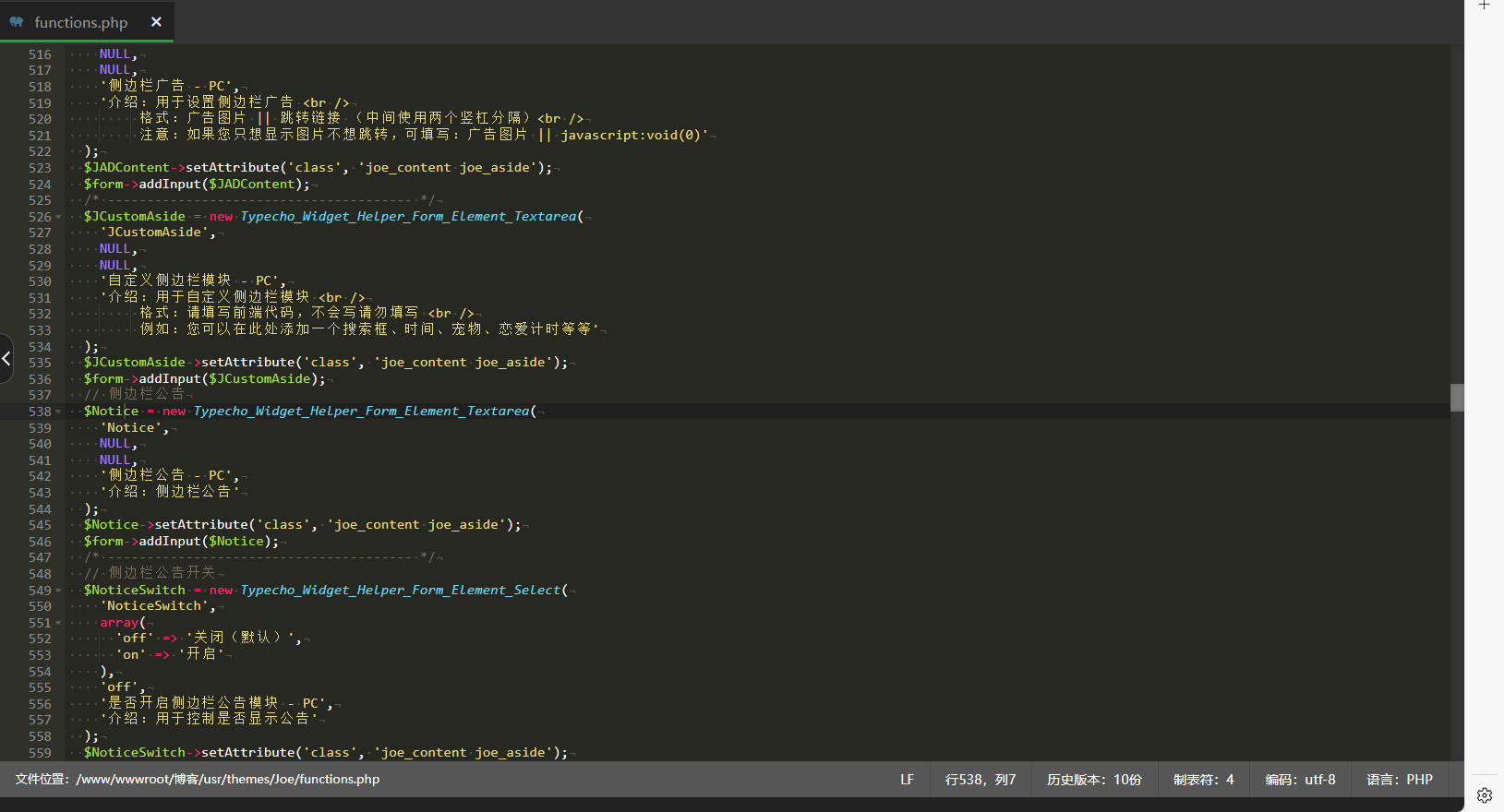The width and height of the screenshot is (1504, 812).
Task: Place cursor on $form->addInput($Notice) line
Action: pos(181,542)
